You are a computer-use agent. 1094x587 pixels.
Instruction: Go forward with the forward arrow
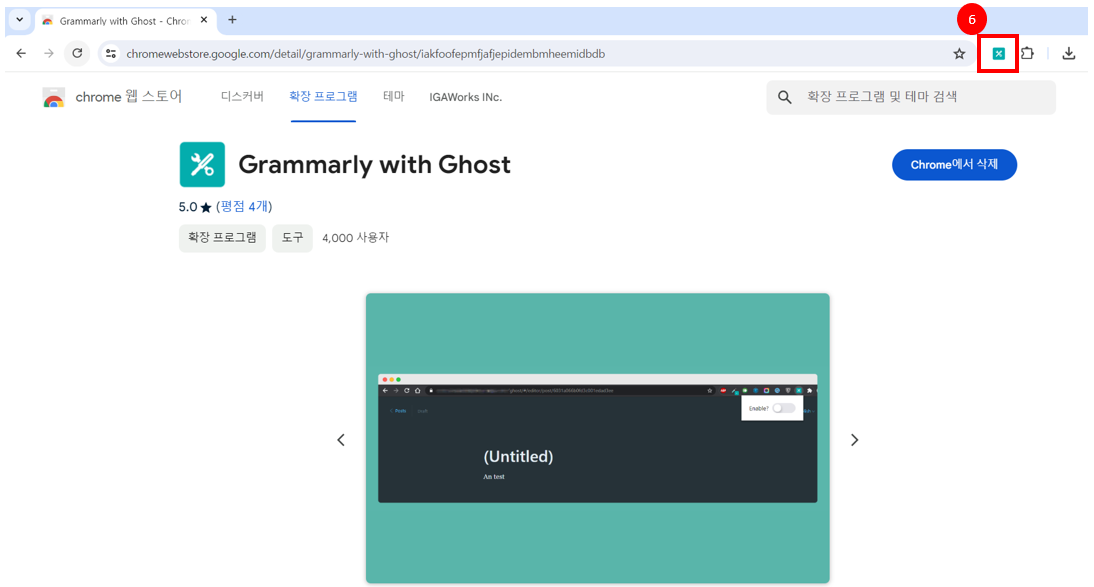[48, 53]
